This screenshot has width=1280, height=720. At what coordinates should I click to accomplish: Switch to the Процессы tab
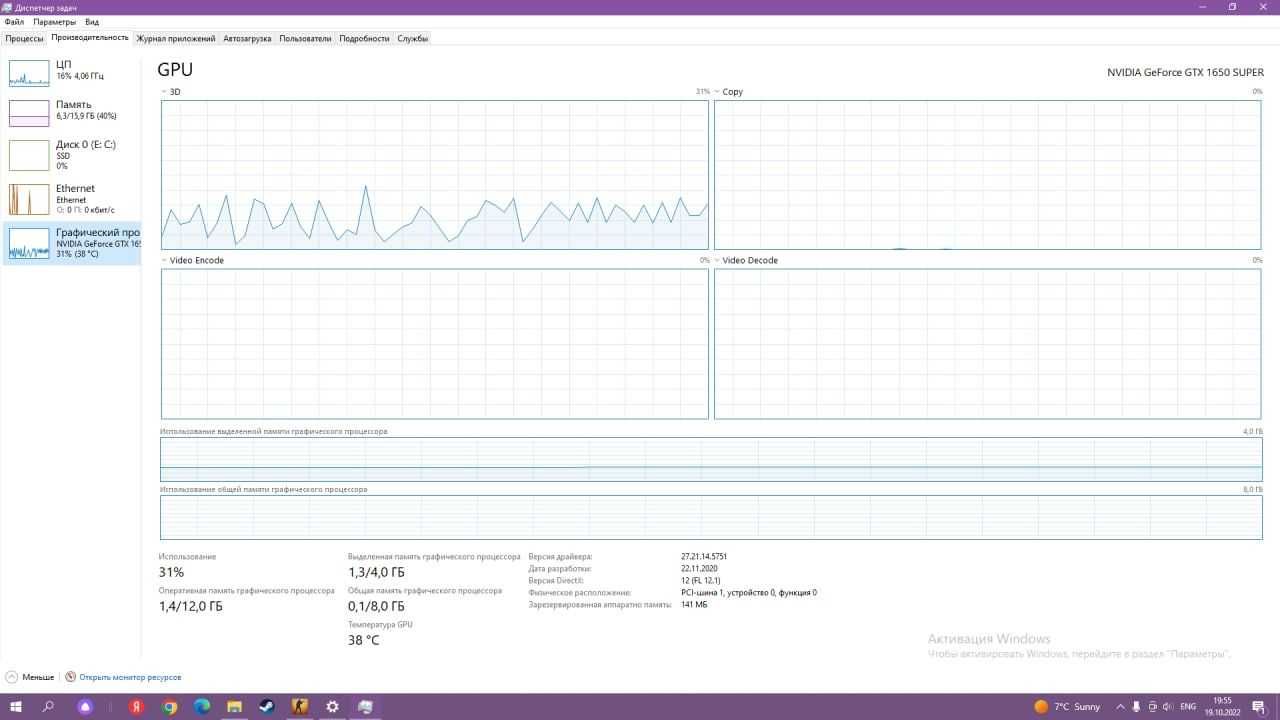point(24,38)
